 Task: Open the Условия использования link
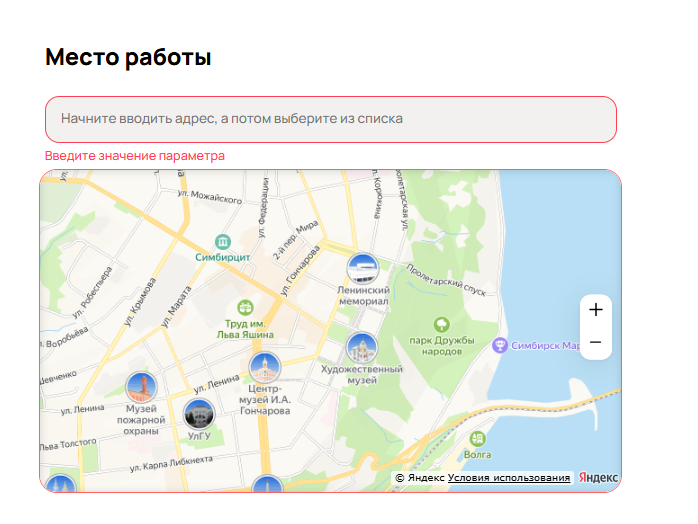509,478
